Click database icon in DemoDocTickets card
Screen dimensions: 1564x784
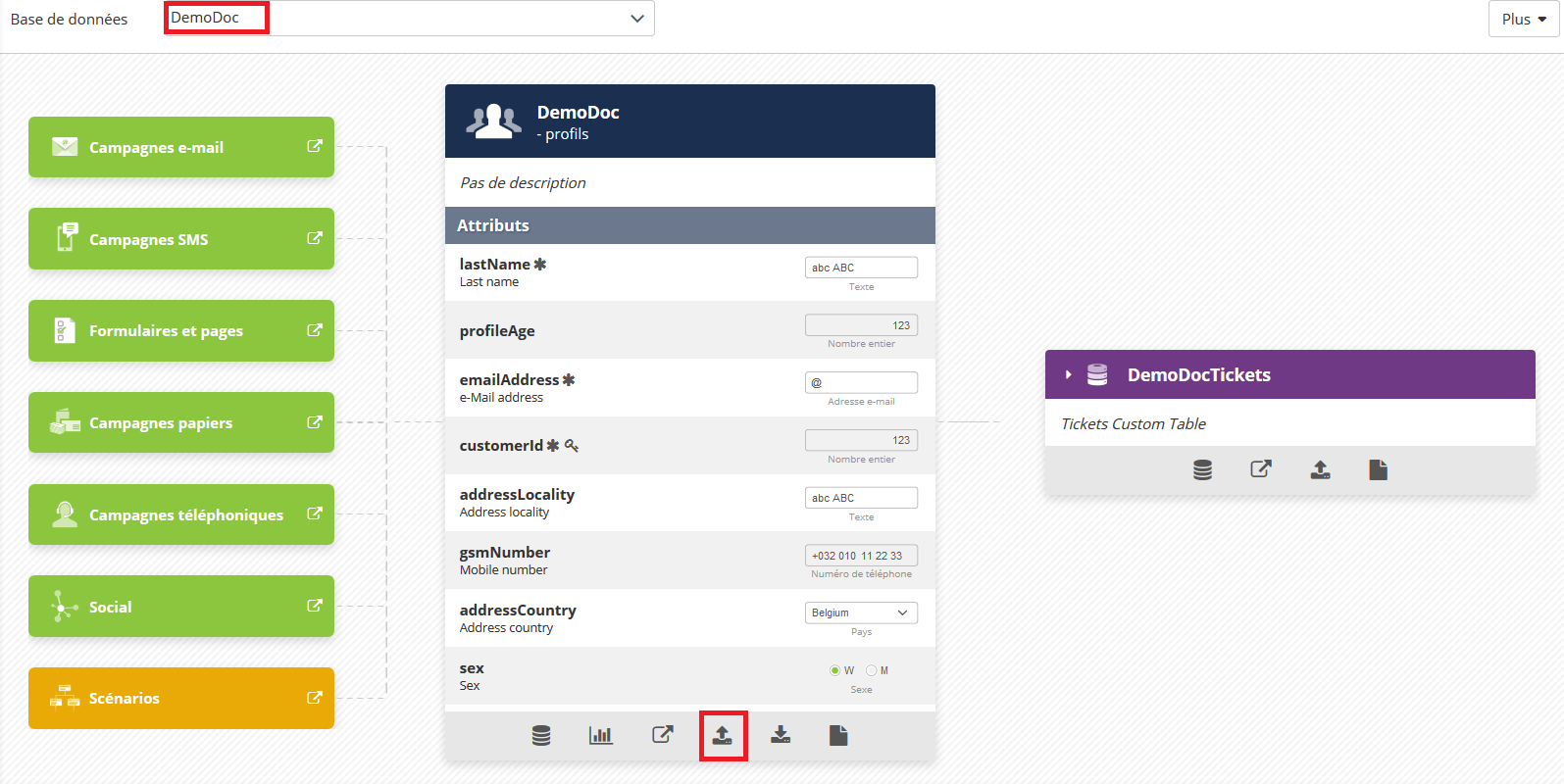[1202, 470]
